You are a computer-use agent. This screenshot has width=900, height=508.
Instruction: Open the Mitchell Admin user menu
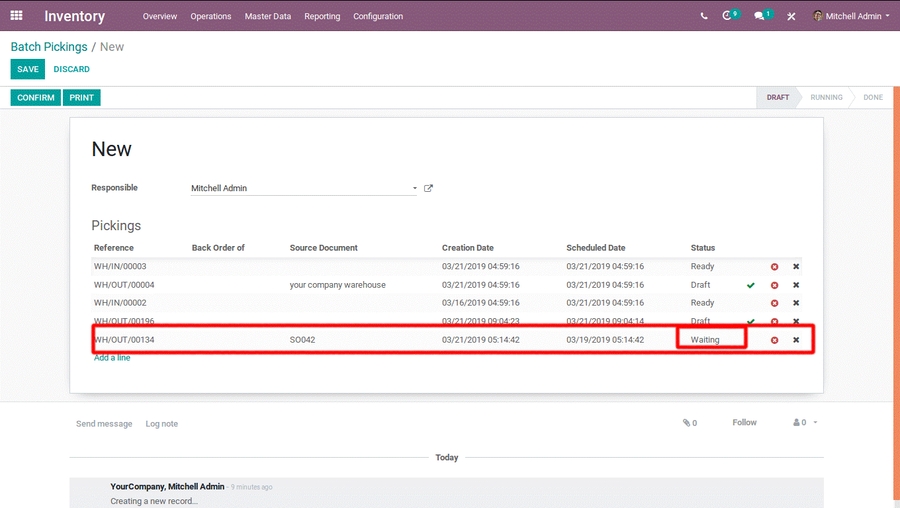[851, 16]
